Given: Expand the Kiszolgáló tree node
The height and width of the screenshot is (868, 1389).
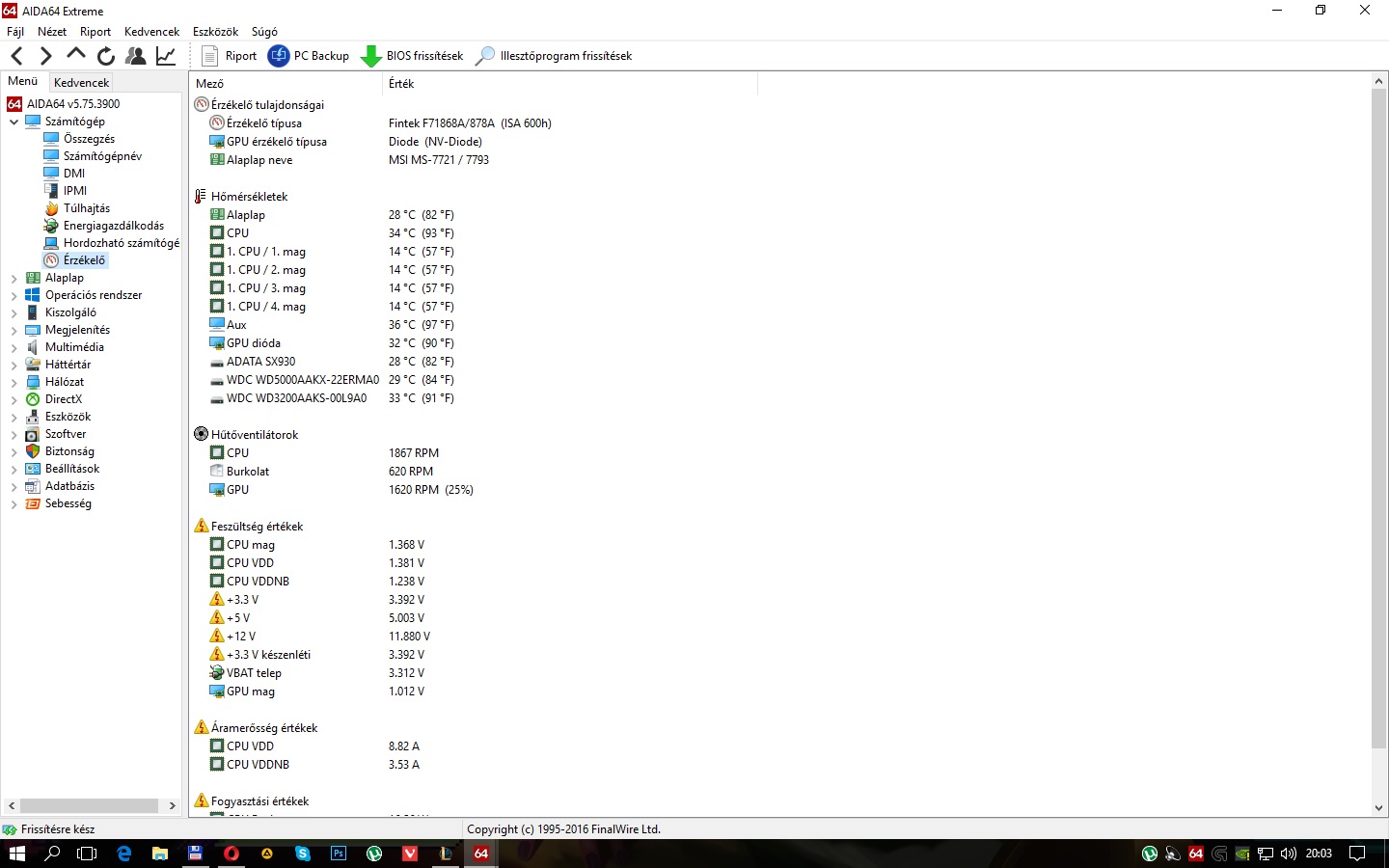Looking at the screenshot, I should click(x=14, y=312).
